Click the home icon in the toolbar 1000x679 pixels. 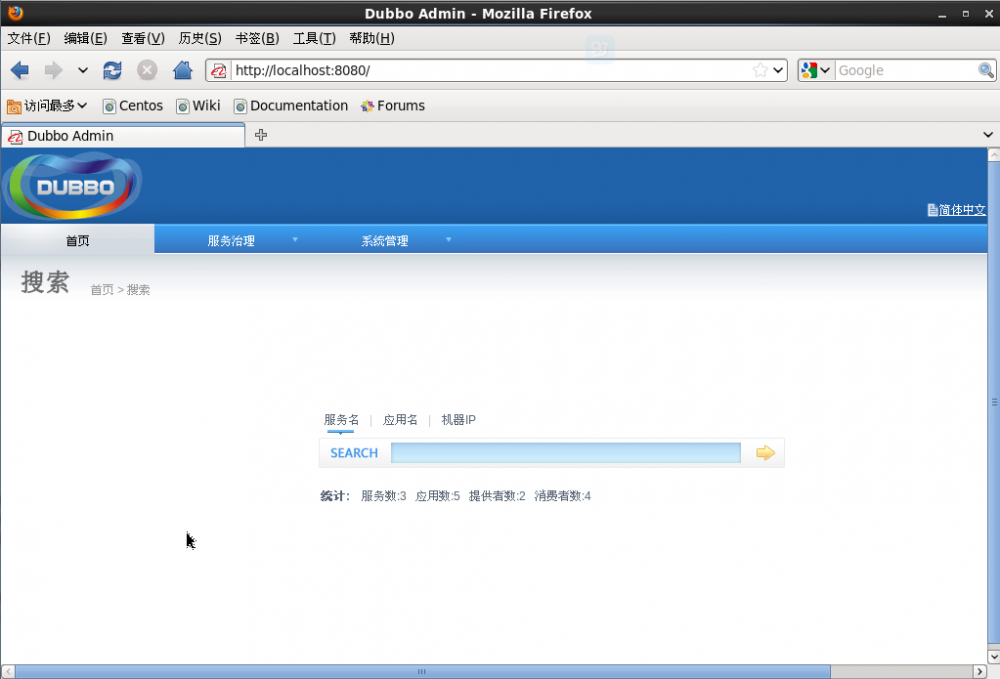(183, 70)
